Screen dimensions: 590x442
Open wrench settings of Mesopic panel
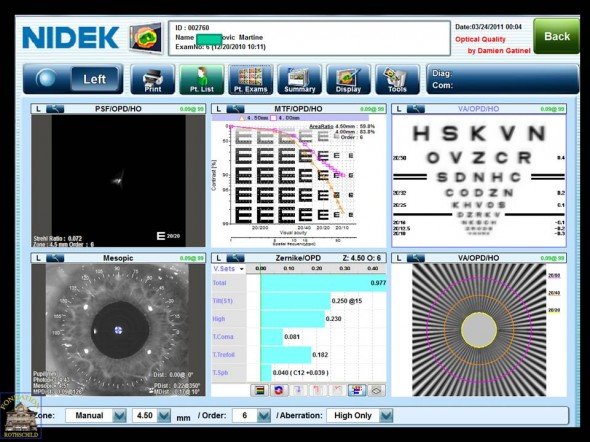(55, 258)
